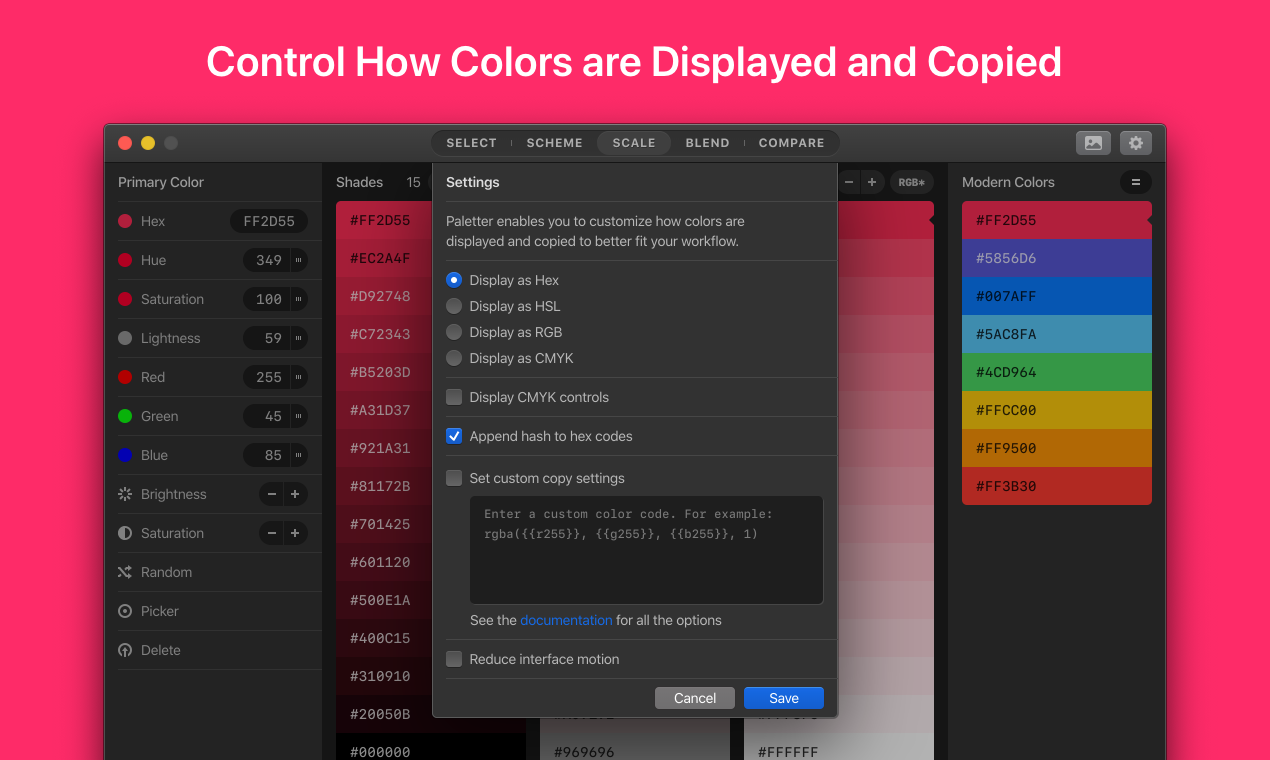Click the handle icon next to Green 45
This screenshot has height=760, width=1270.
point(298,416)
